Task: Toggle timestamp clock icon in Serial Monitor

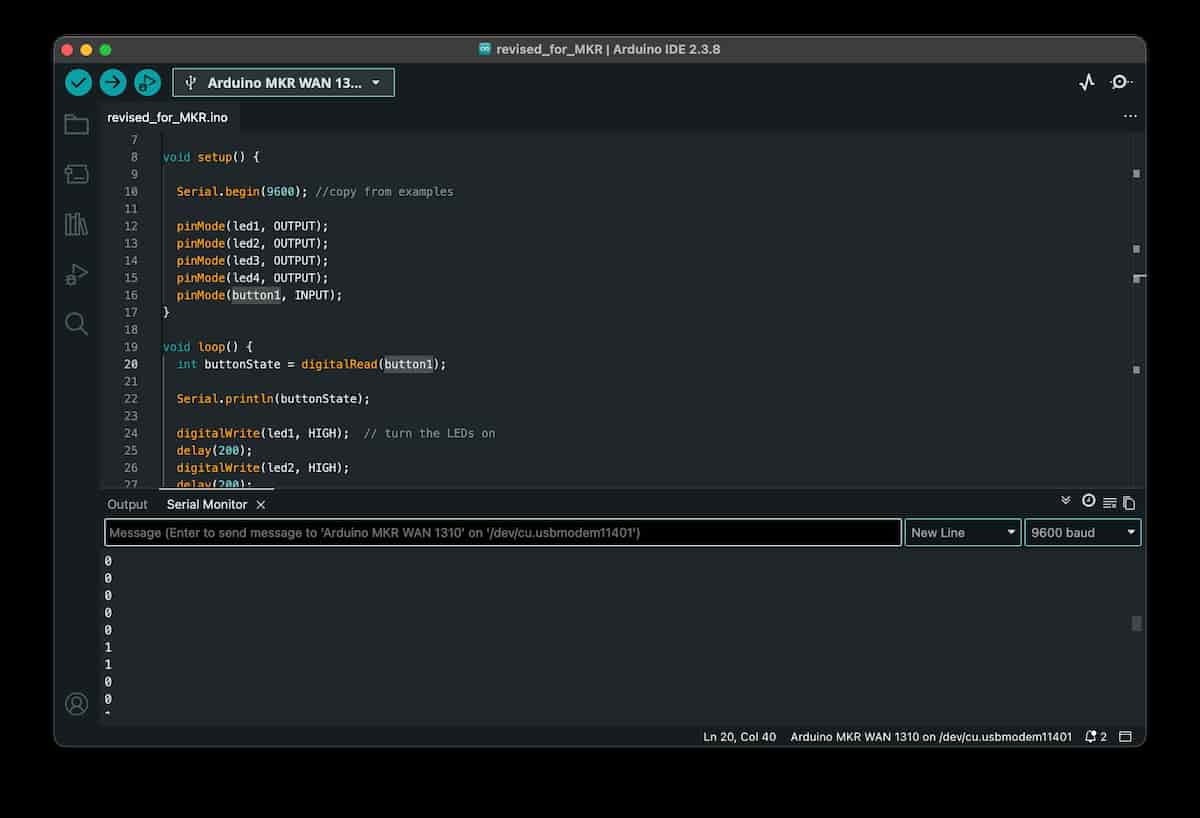Action: (1088, 502)
